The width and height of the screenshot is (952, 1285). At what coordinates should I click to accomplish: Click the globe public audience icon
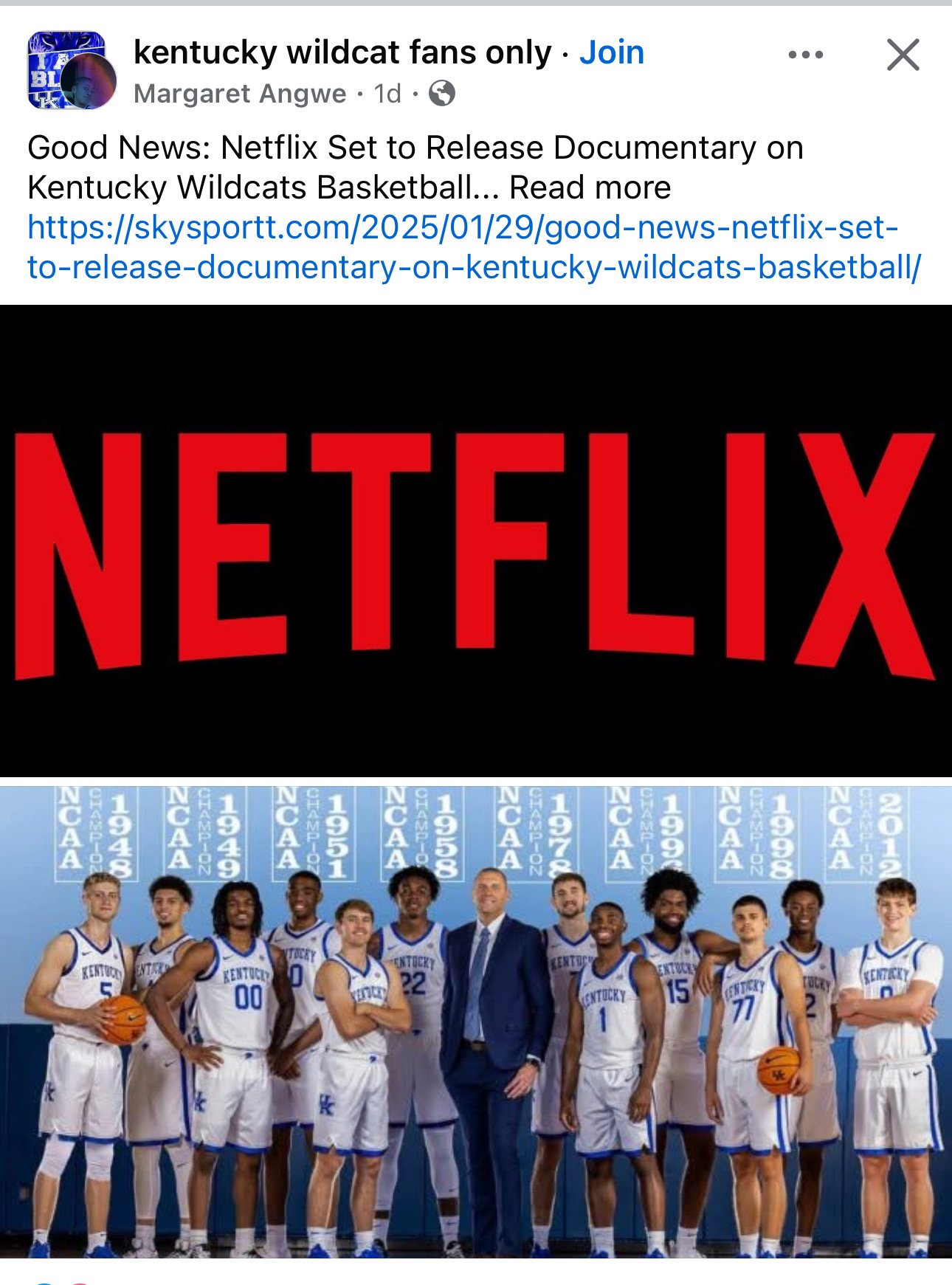(442, 94)
